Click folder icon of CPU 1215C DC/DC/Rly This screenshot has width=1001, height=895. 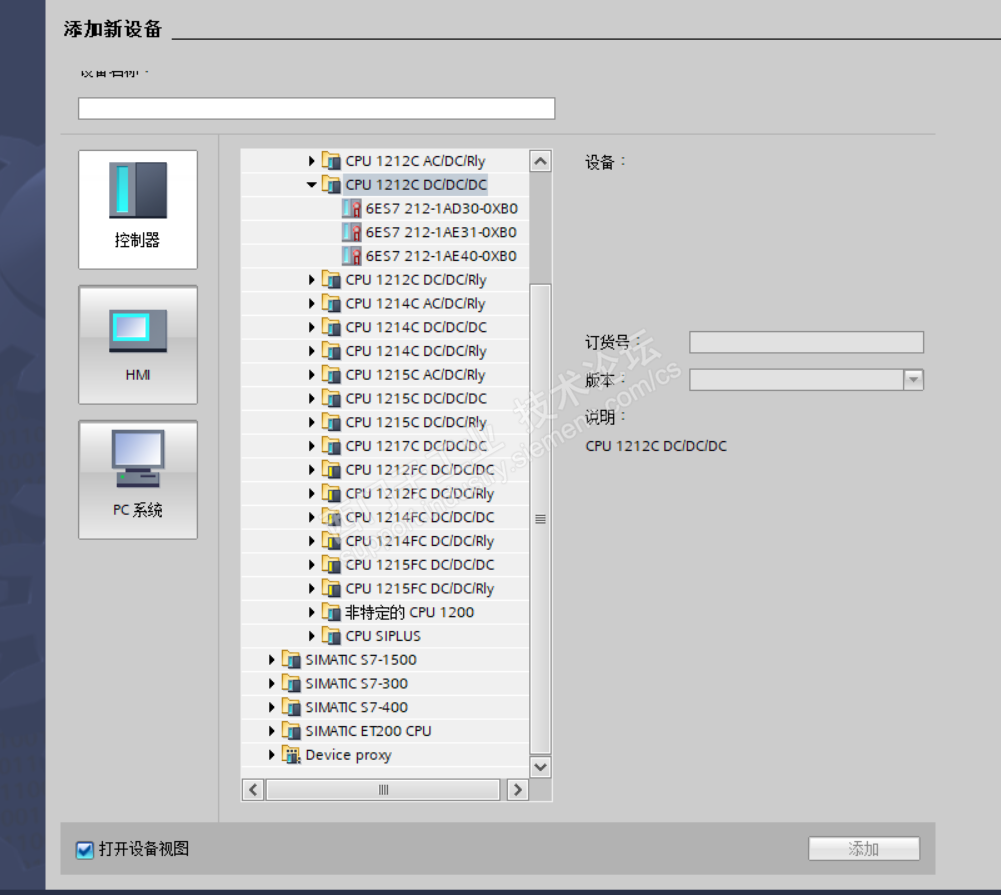[x=331, y=422]
